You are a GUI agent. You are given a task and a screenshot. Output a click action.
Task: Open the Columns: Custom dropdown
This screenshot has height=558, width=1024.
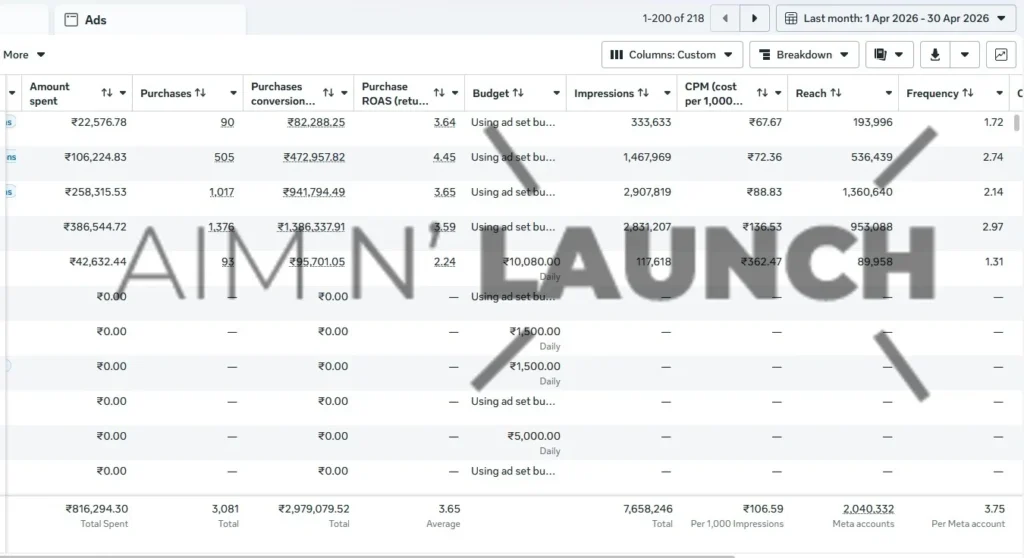point(672,55)
